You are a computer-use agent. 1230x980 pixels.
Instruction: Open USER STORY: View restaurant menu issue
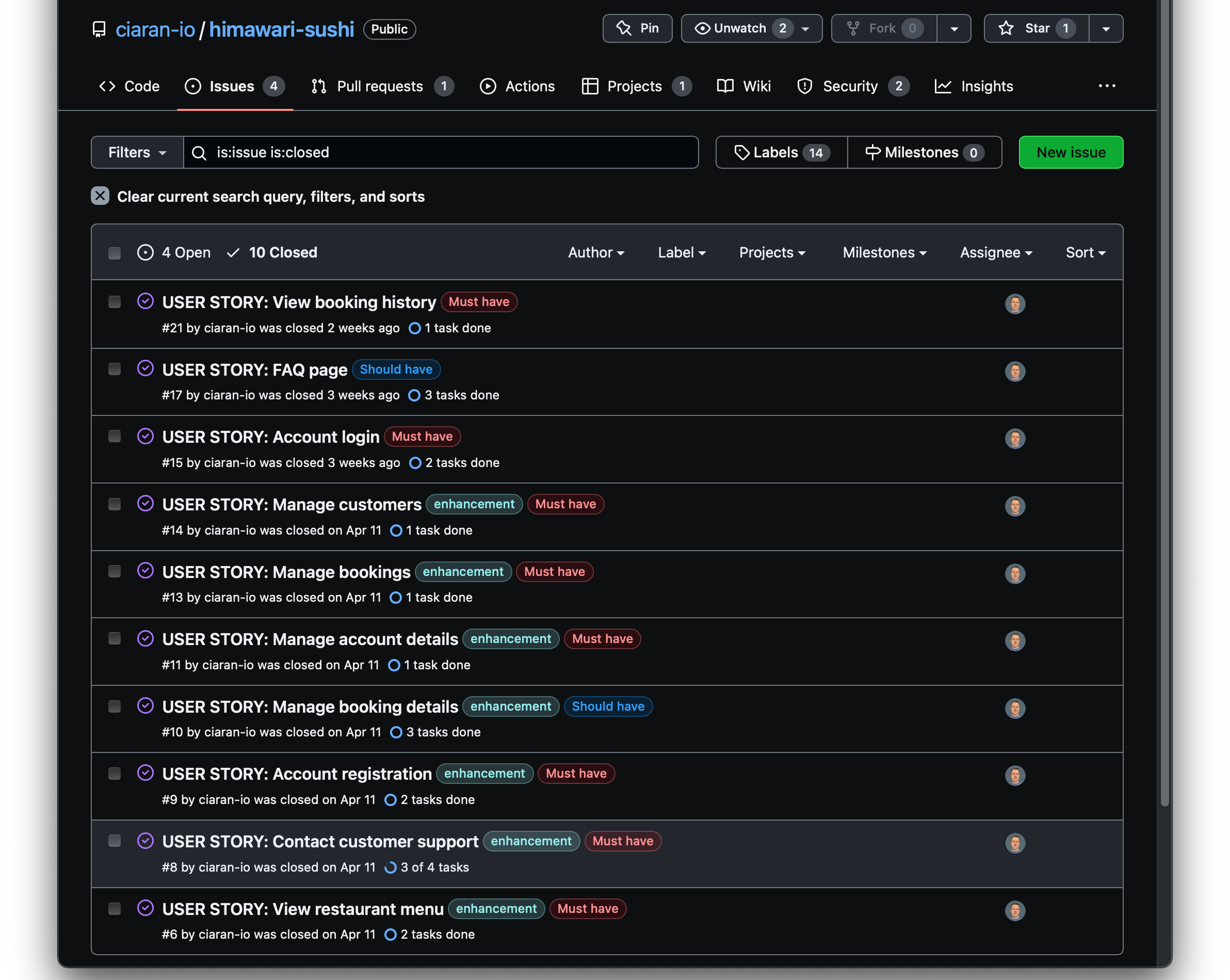click(x=302, y=909)
